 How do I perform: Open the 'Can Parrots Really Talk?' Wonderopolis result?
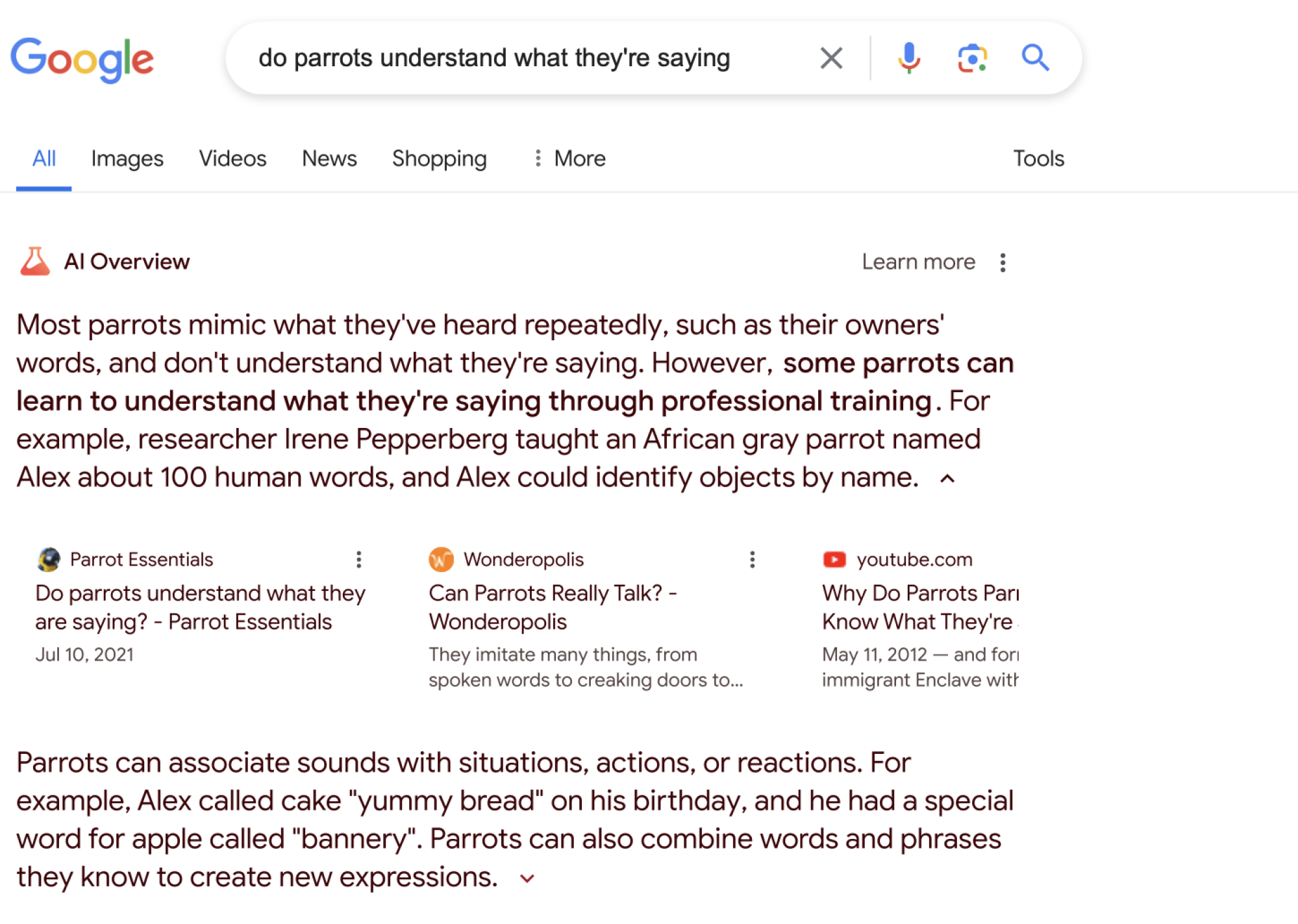553,606
